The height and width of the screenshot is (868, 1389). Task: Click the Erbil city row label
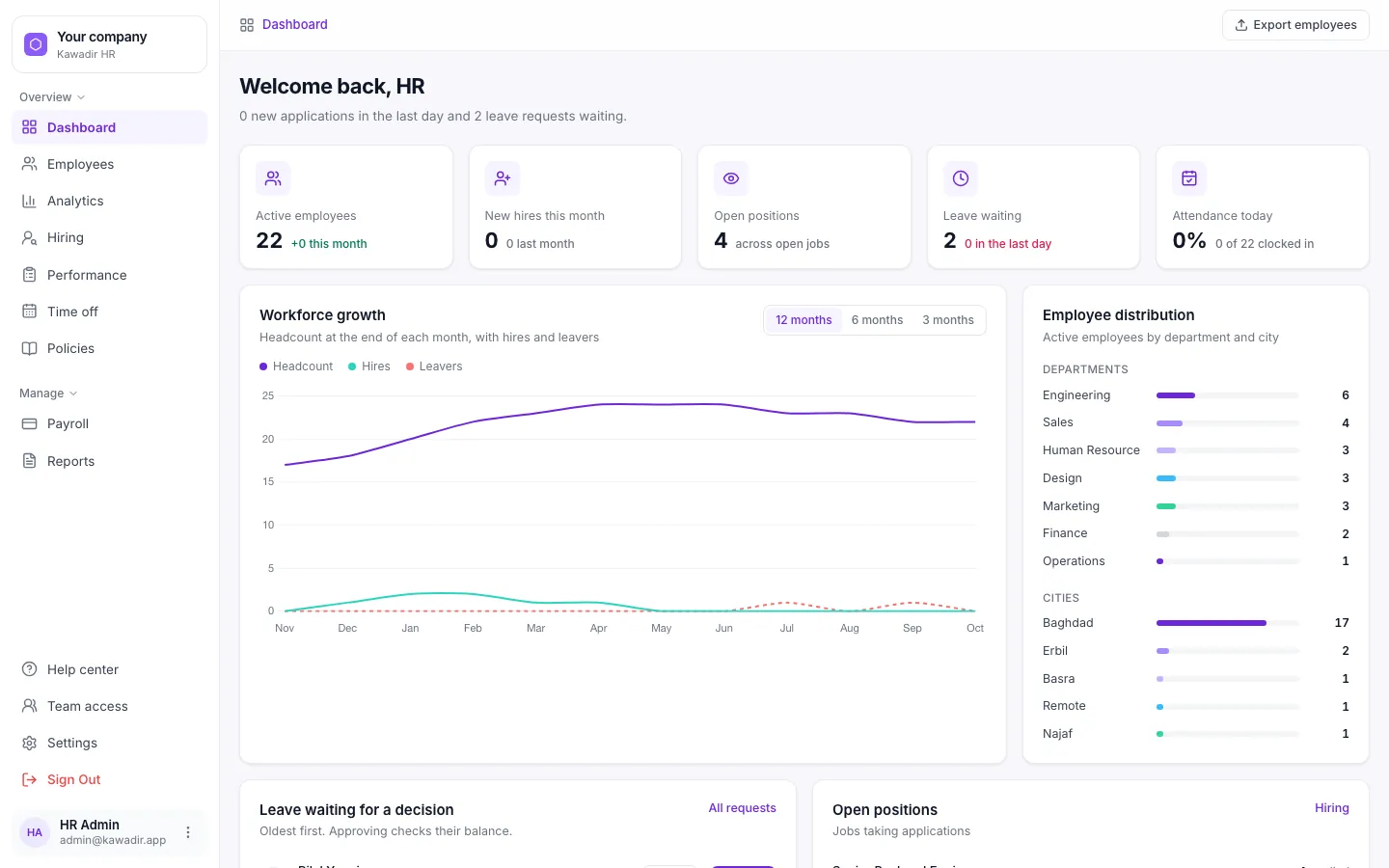(x=1055, y=651)
